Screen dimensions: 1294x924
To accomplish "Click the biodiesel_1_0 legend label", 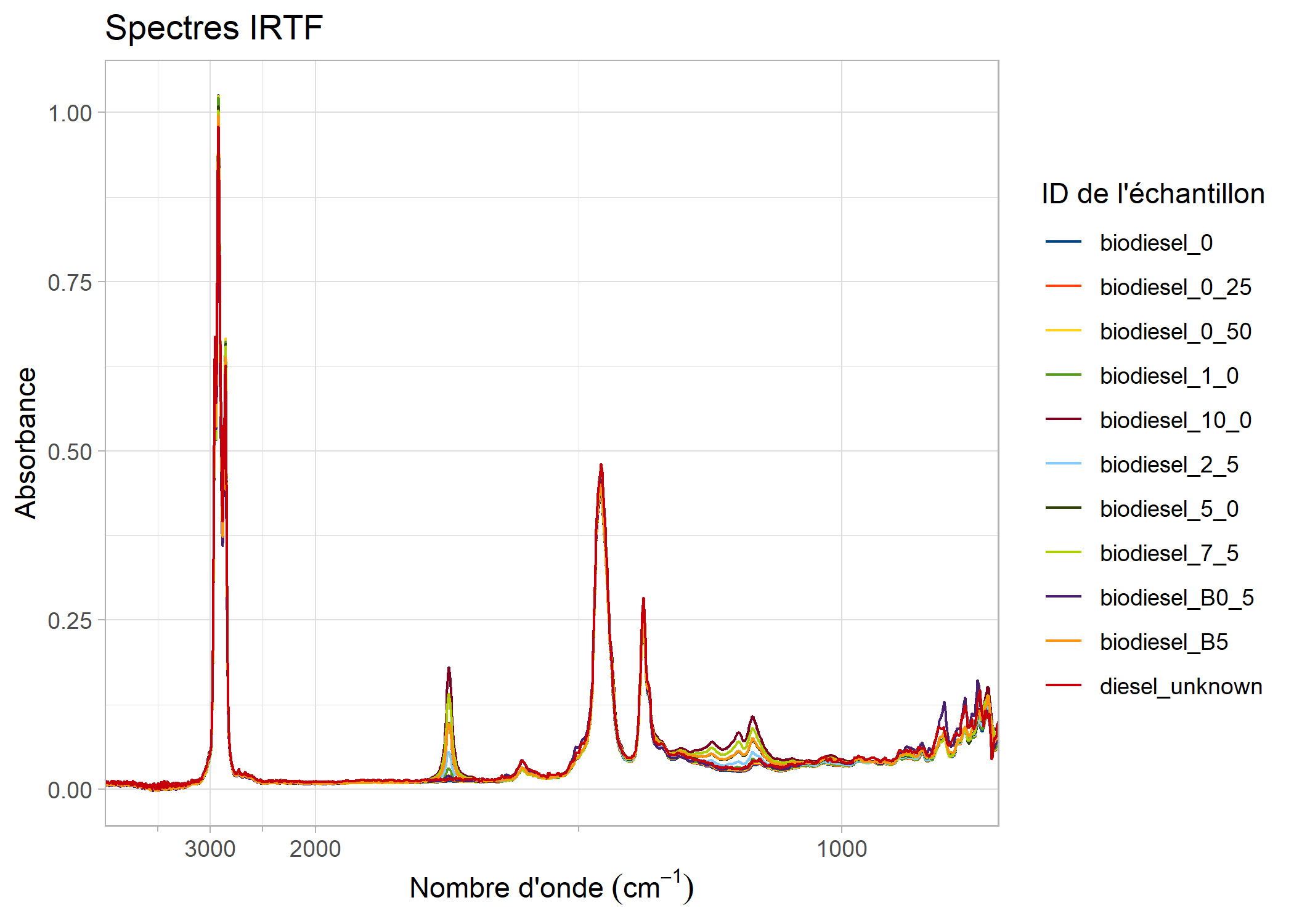I will click(x=1169, y=376).
